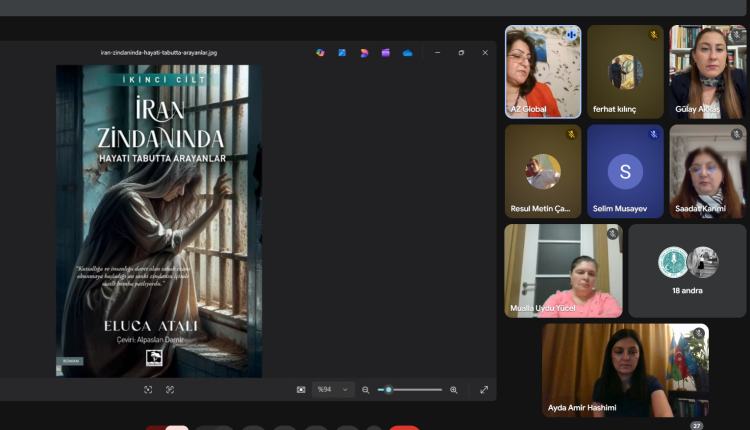Click zoom in magnifier icon
This screenshot has width=750, height=430.
pyautogui.click(x=453, y=390)
